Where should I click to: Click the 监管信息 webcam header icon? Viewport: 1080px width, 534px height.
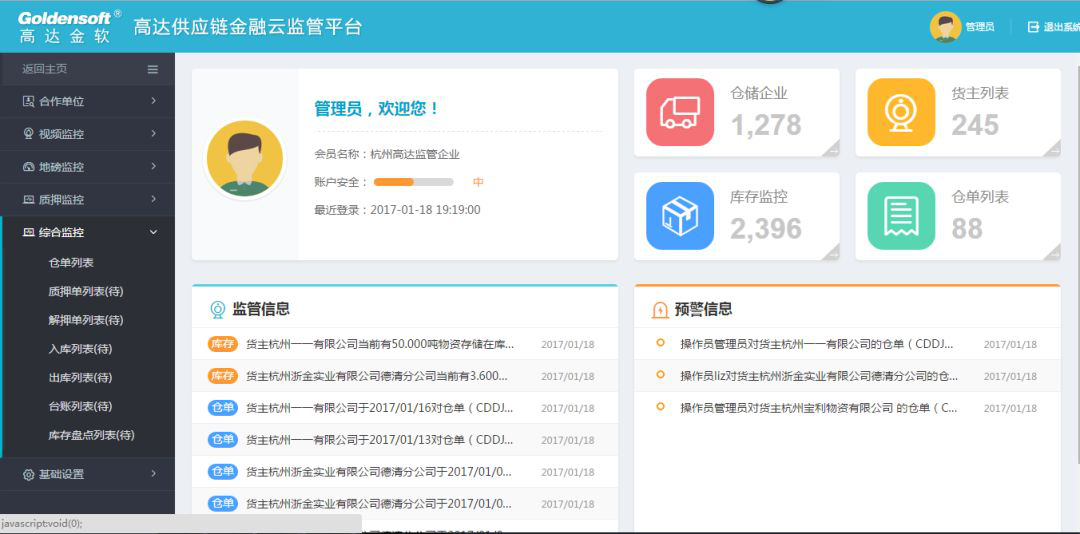[217, 310]
